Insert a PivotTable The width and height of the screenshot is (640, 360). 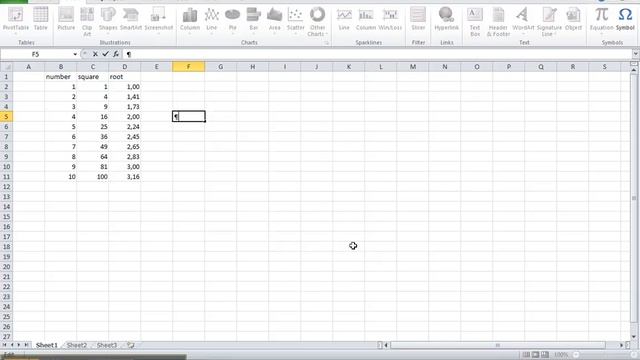[16, 20]
